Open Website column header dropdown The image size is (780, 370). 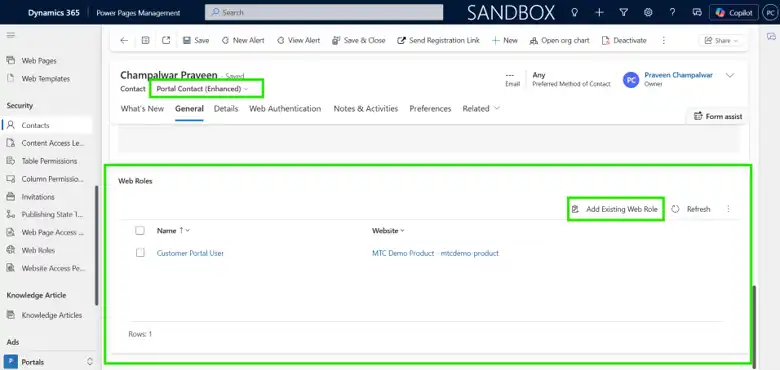pyautogui.click(x=388, y=231)
